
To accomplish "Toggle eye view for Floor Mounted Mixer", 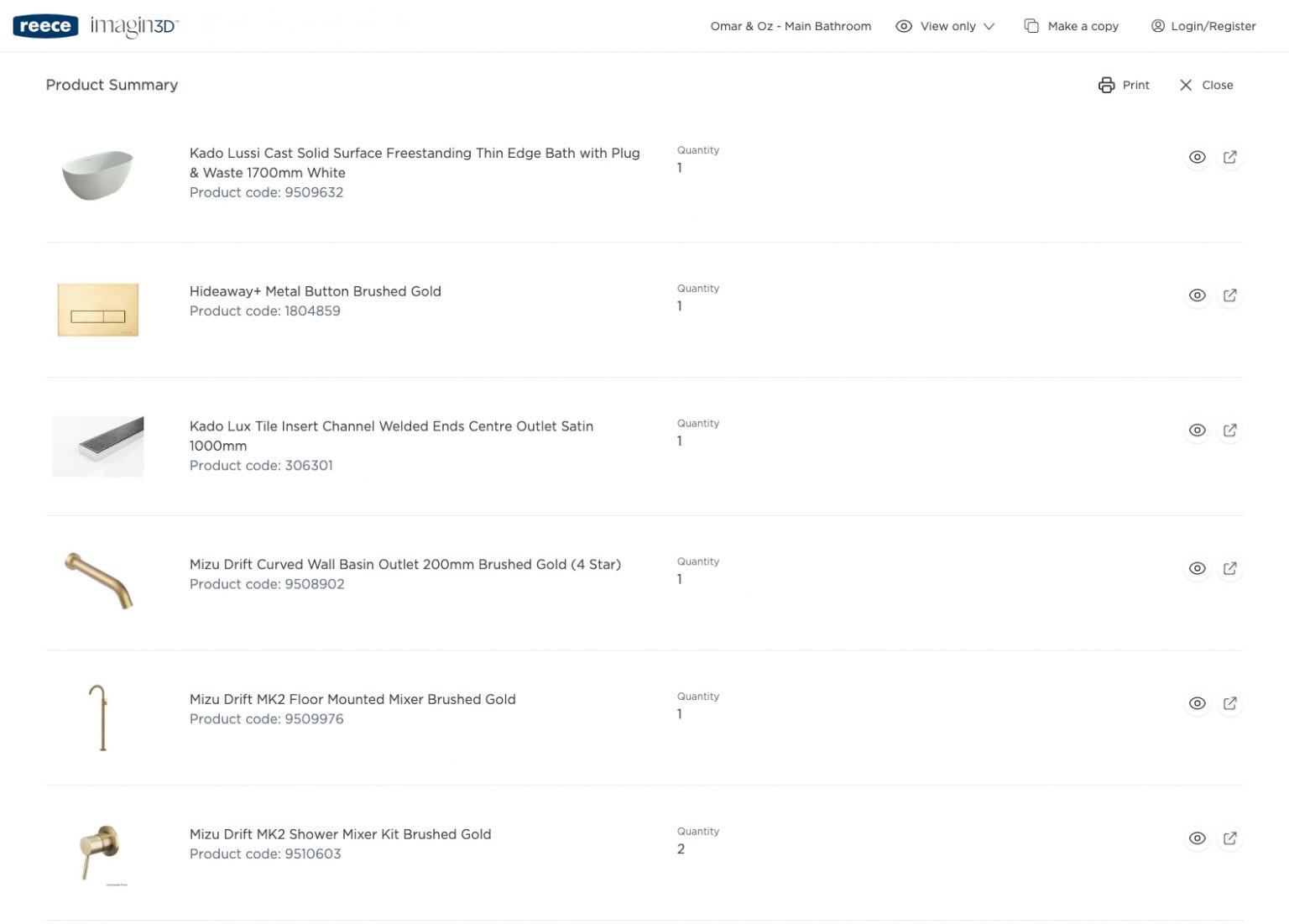I will [1197, 704].
